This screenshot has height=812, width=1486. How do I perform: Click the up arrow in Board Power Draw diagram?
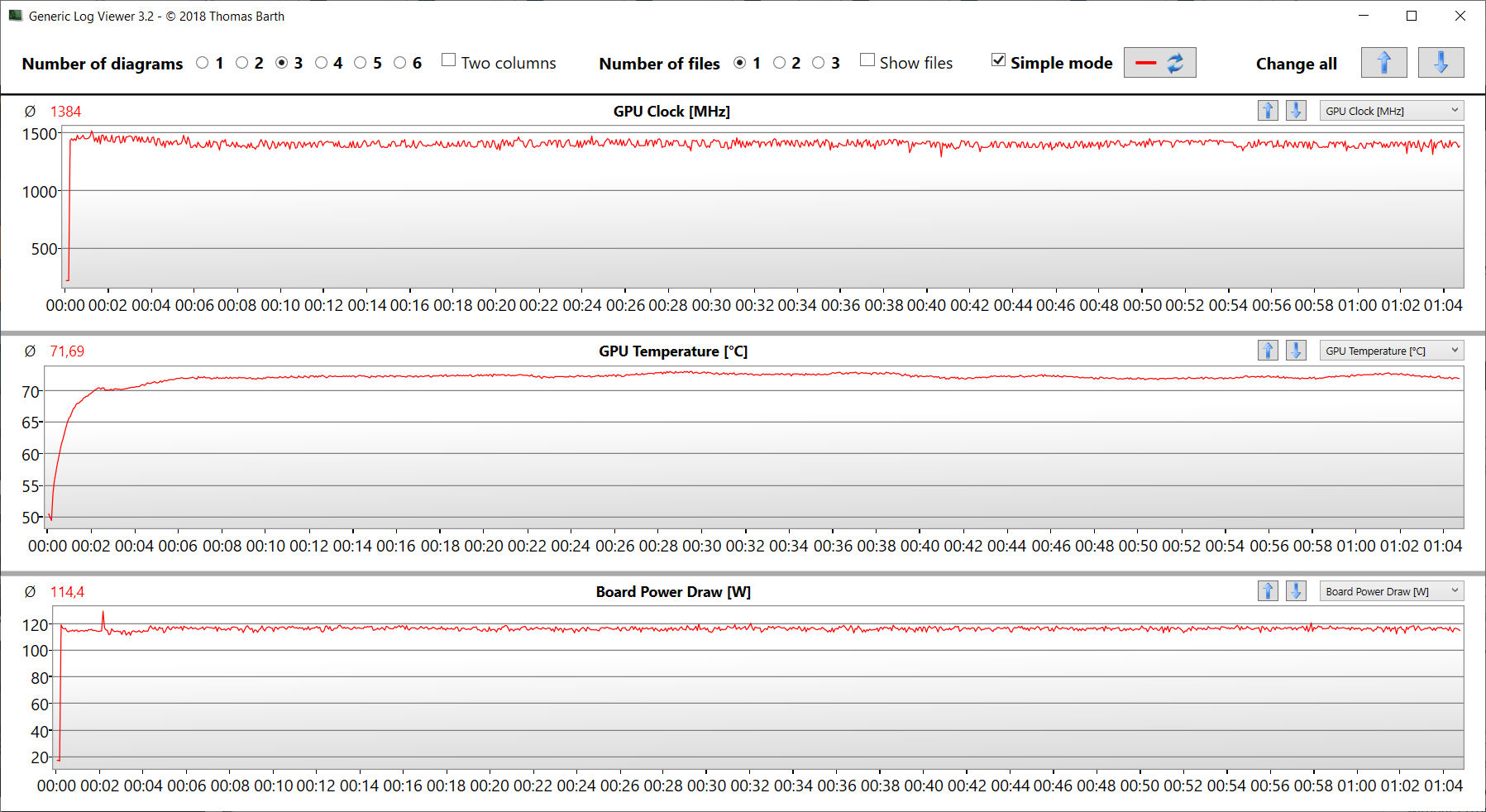(1268, 591)
